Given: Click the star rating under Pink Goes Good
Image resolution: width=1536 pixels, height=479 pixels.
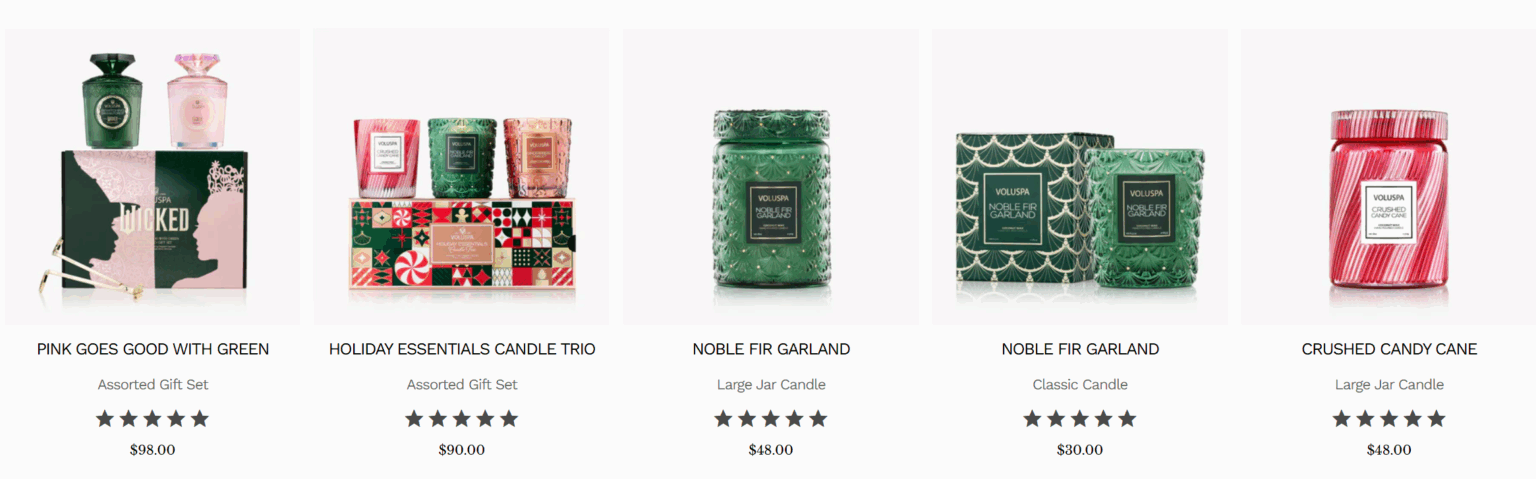Looking at the screenshot, I should pyautogui.click(x=152, y=419).
